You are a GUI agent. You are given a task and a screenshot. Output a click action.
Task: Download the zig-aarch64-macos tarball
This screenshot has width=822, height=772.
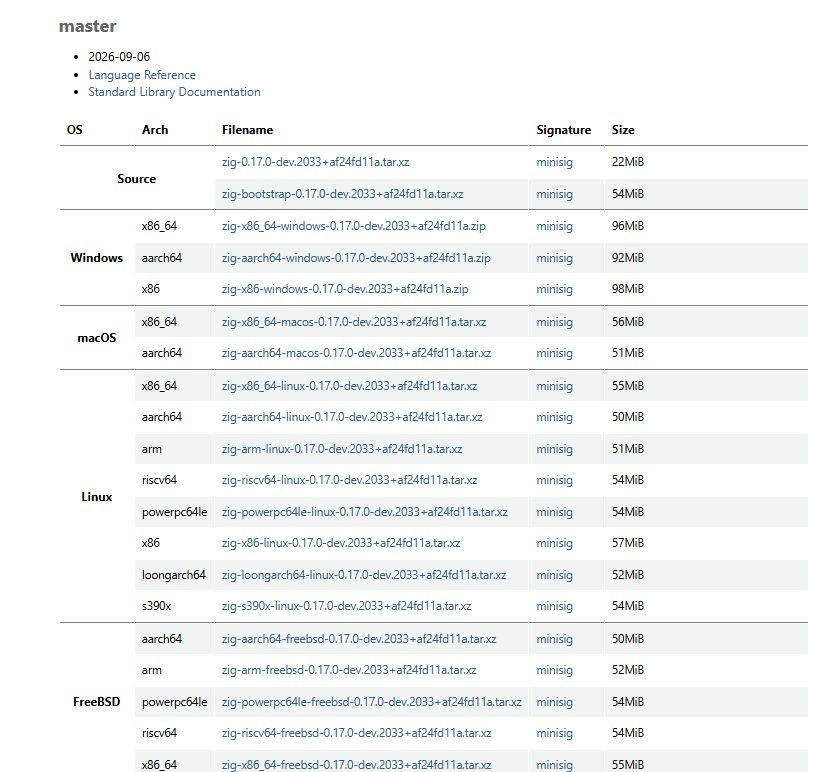point(356,353)
